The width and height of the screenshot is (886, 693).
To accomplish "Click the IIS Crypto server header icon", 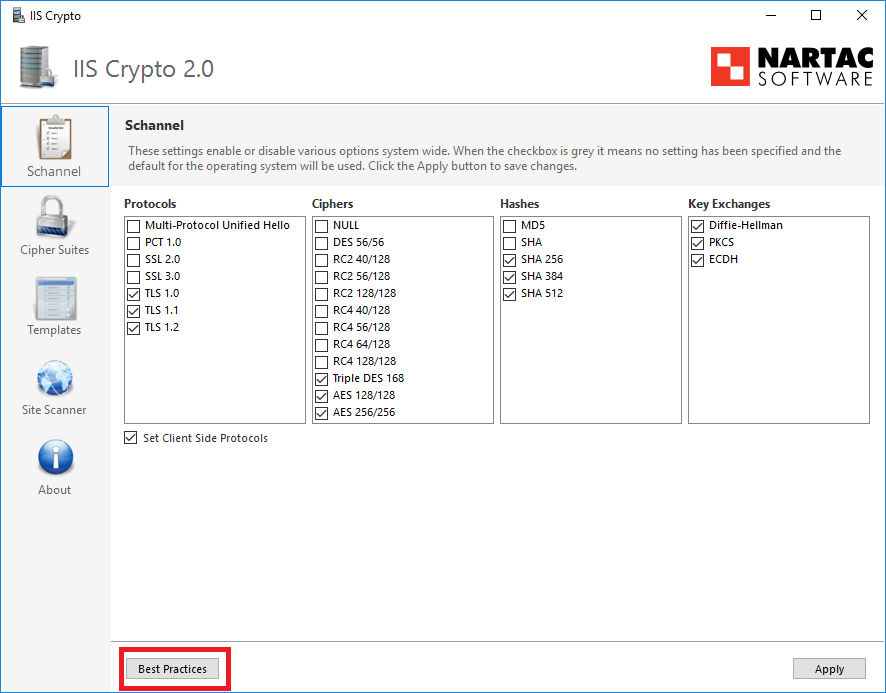I will tap(38, 67).
